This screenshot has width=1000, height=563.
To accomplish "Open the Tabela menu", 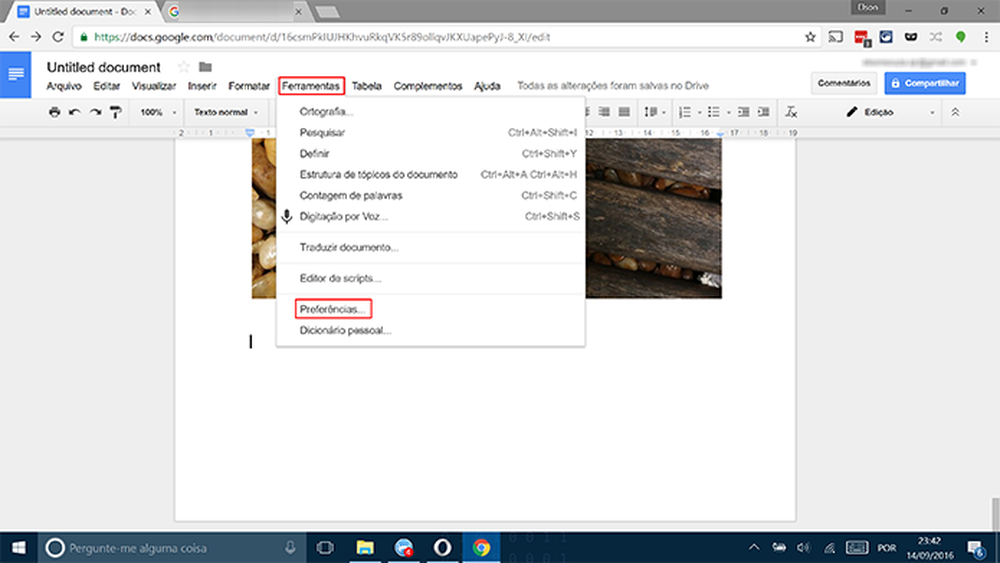I will click(x=367, y=86).
